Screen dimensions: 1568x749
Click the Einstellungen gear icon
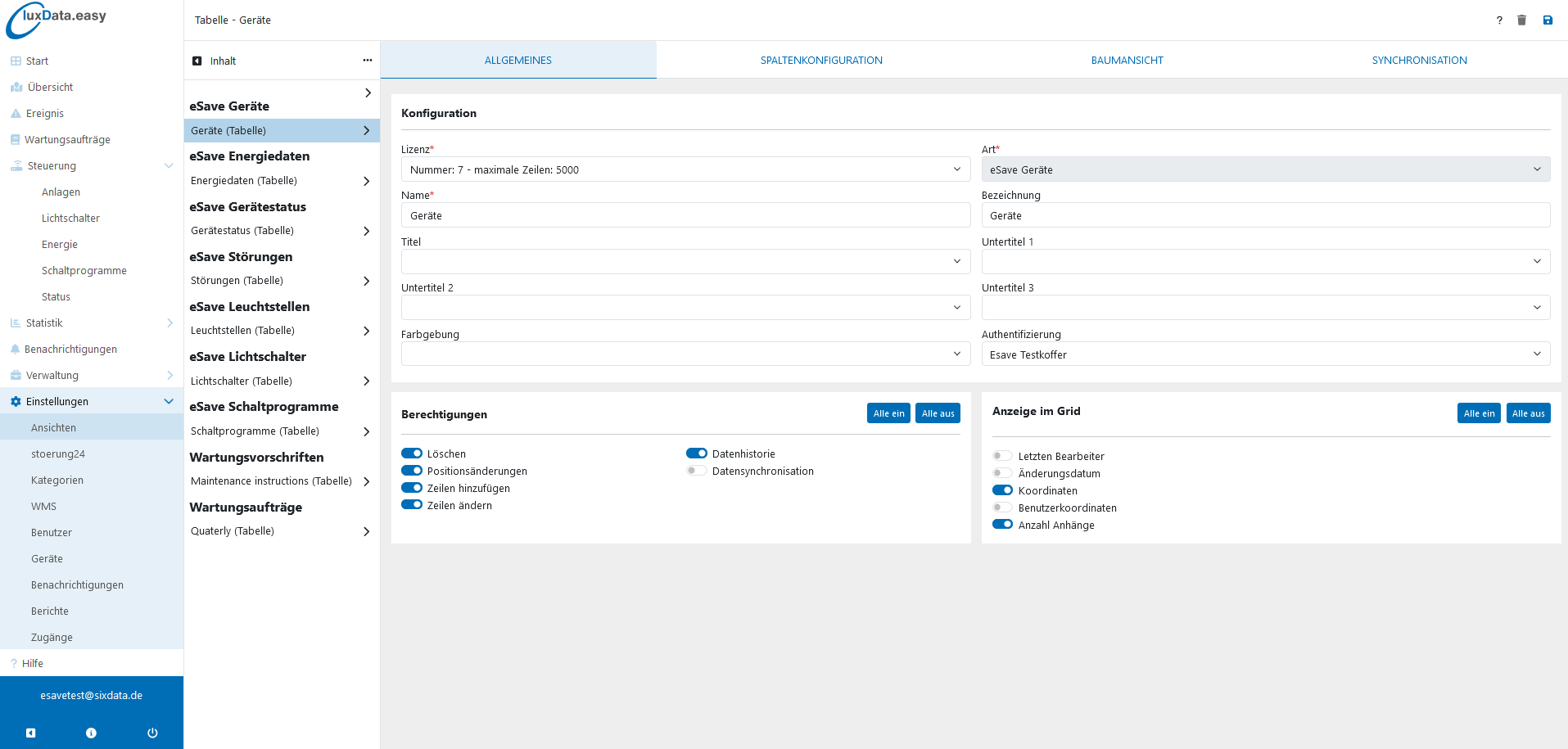(x=16, y=401)
